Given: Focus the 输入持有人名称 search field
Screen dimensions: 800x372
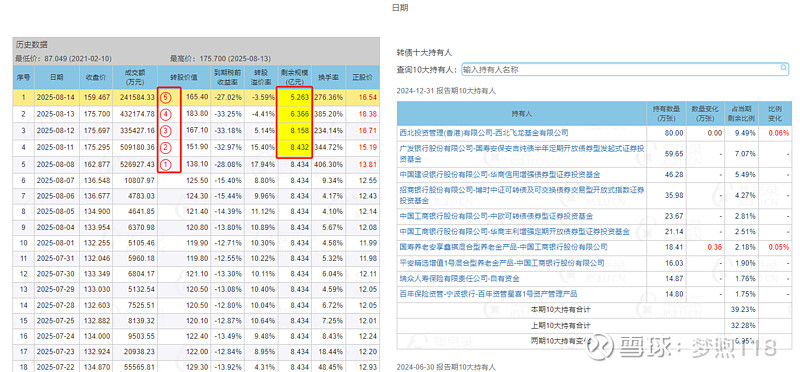Looking at the screenshot, I should coord(625,69).
